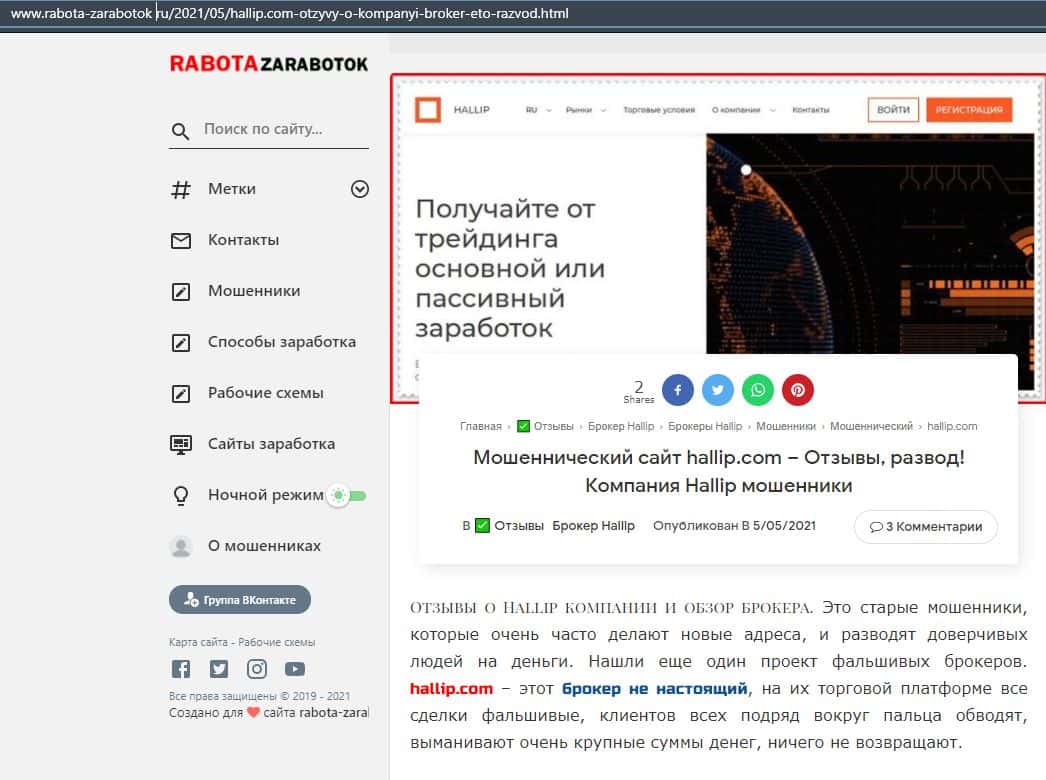Click the RABOTAZARABOTOK site logo

[x=268, y=64]
